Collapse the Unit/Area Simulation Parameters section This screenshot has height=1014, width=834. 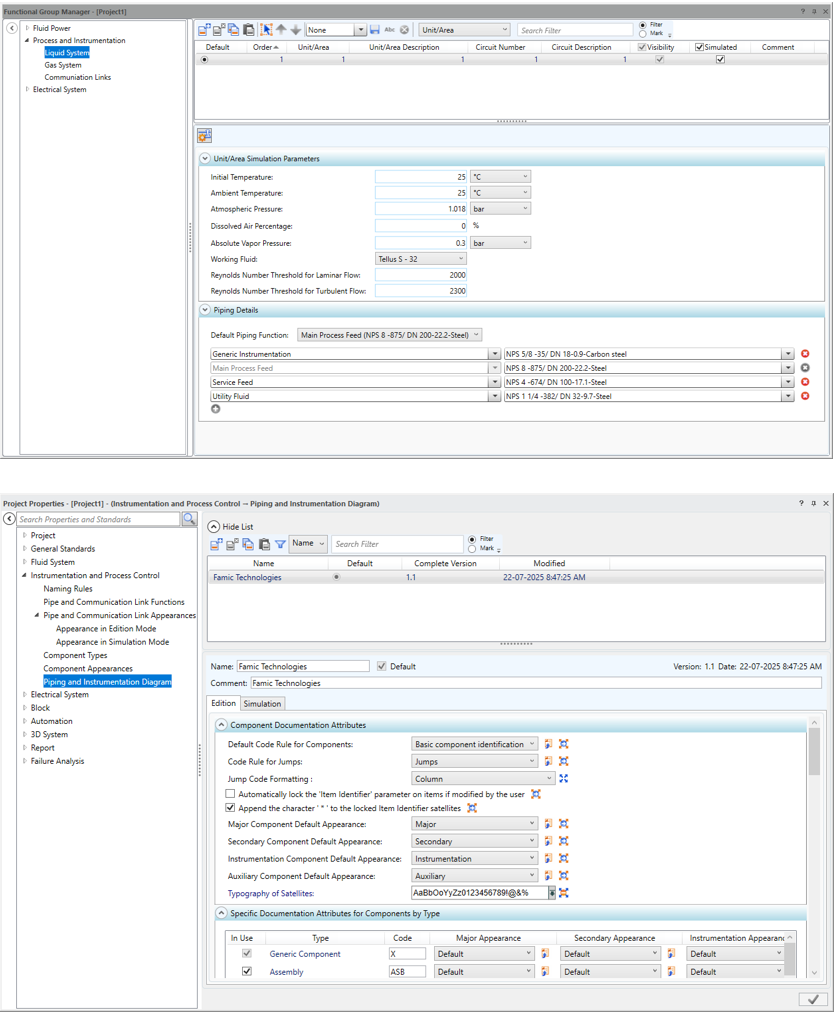[206, 159]
